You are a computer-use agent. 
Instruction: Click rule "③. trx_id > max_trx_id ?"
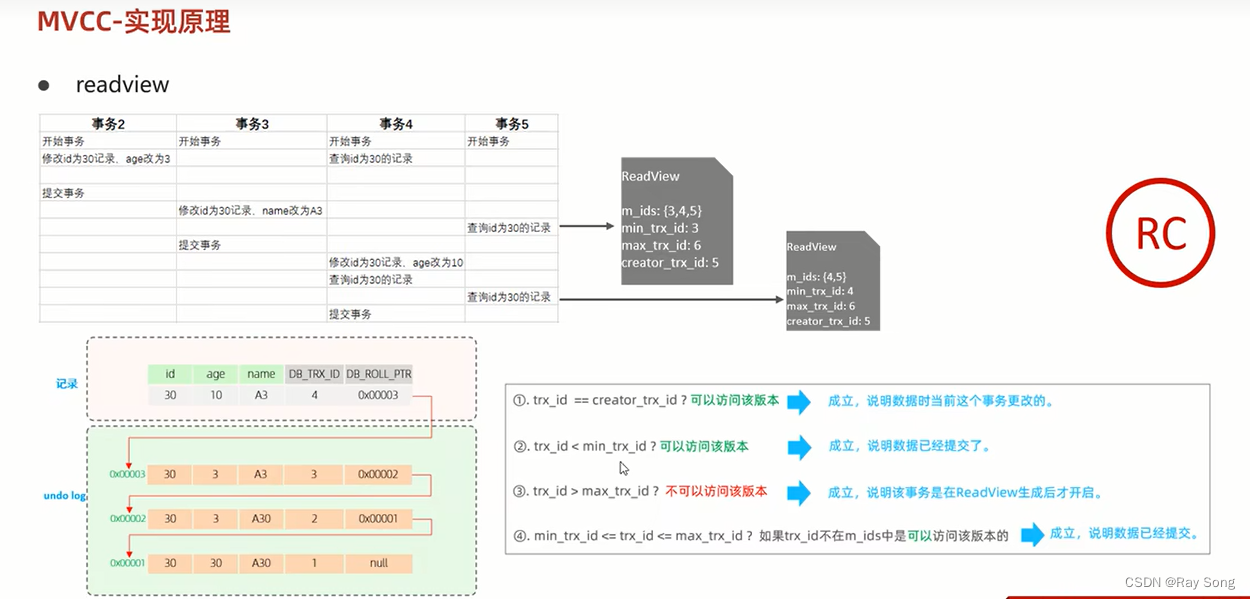(585, 491)
